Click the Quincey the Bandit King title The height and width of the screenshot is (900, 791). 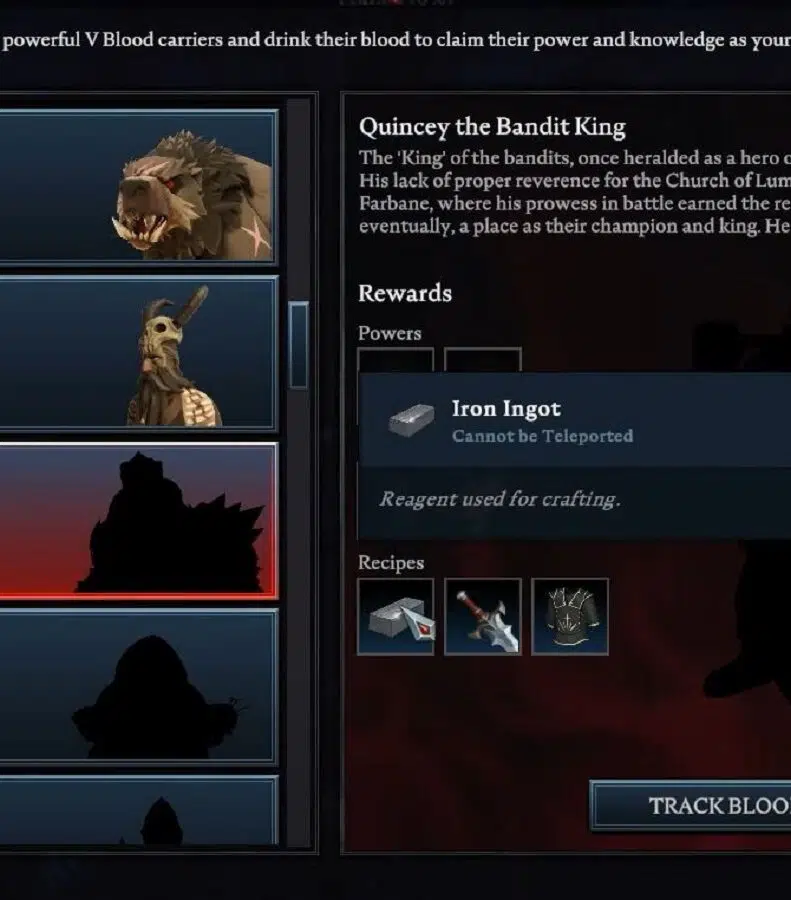tap(492, 127)
